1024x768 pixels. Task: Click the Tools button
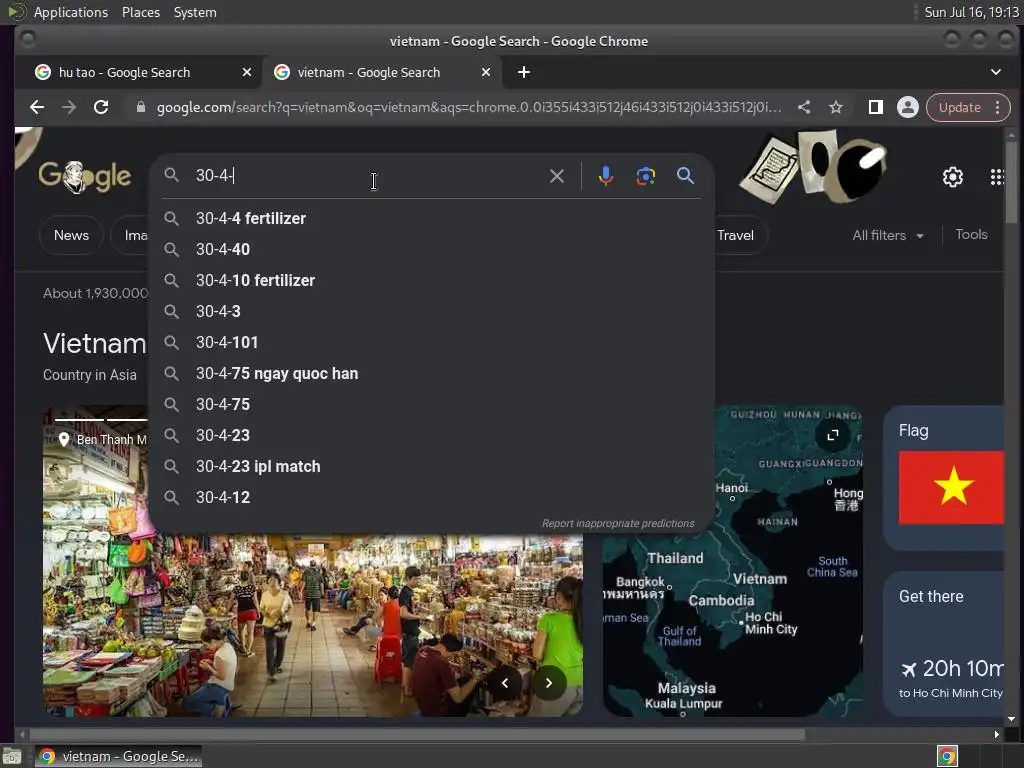pyautogui.click(x=971, y=234)
